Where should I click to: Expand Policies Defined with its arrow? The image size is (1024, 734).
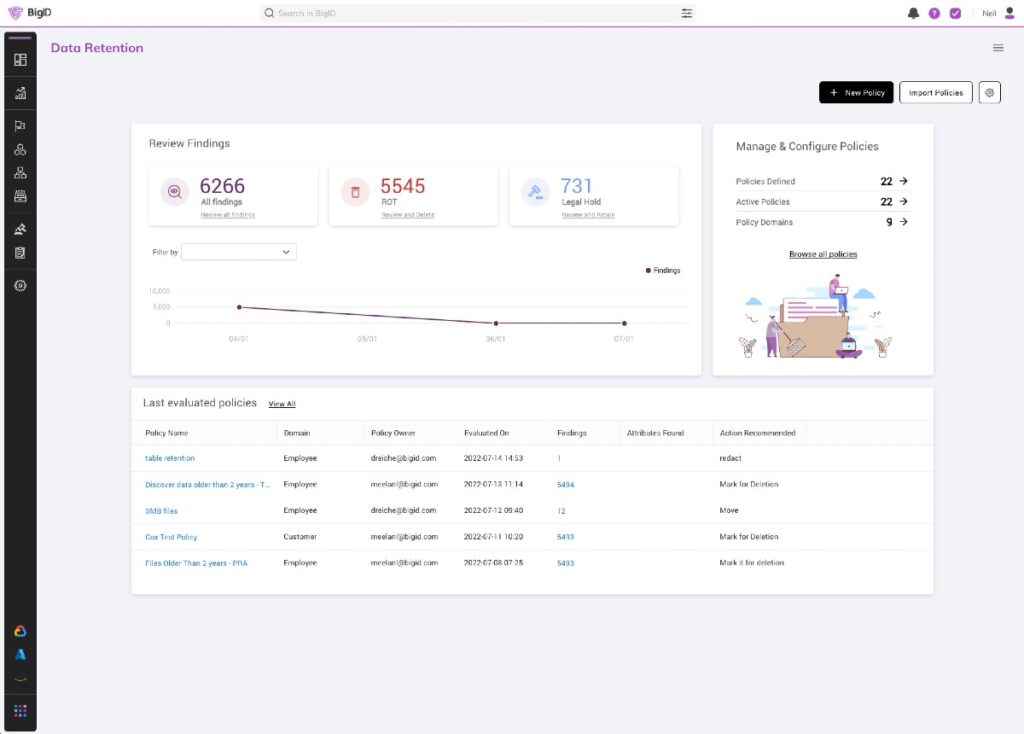click(x=903, y=181)
